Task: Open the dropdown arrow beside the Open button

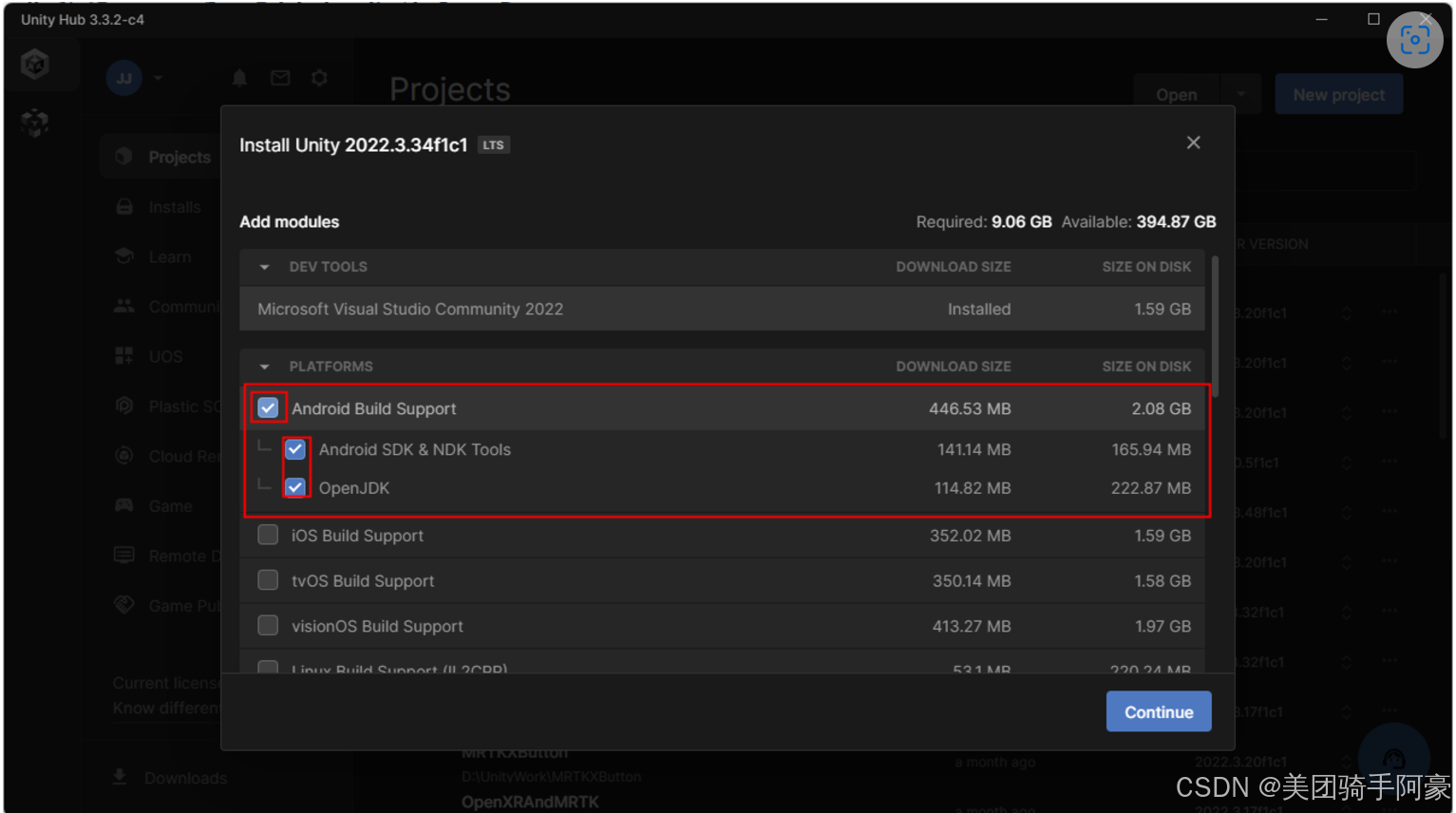Action: (1240, 94)
